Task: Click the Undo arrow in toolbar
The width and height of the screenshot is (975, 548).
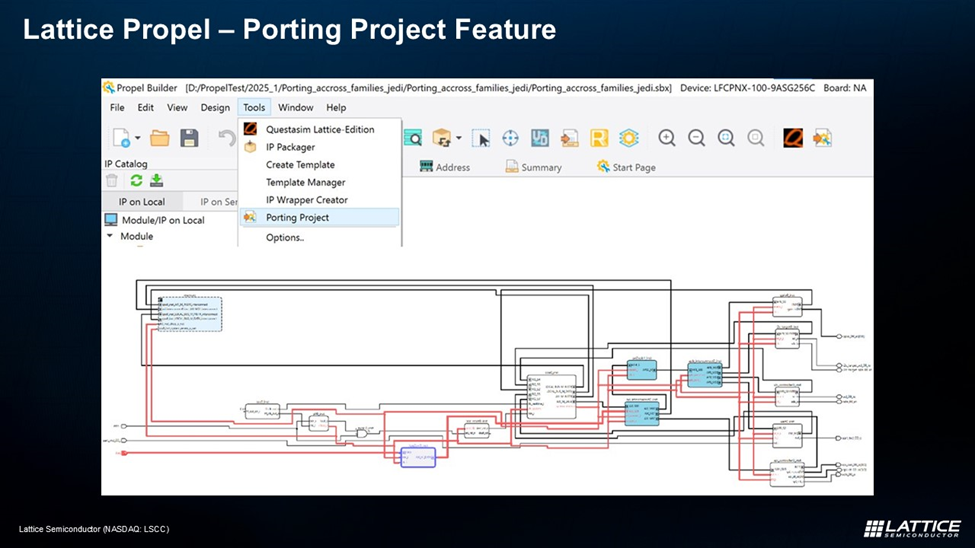Action: (x=227, y=137)
